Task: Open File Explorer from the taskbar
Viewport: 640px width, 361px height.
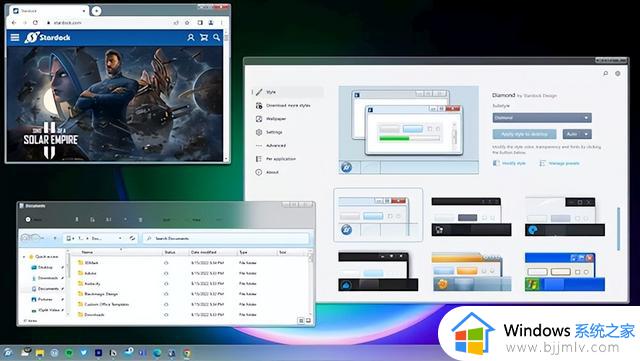Action: (x=40, y=353)
